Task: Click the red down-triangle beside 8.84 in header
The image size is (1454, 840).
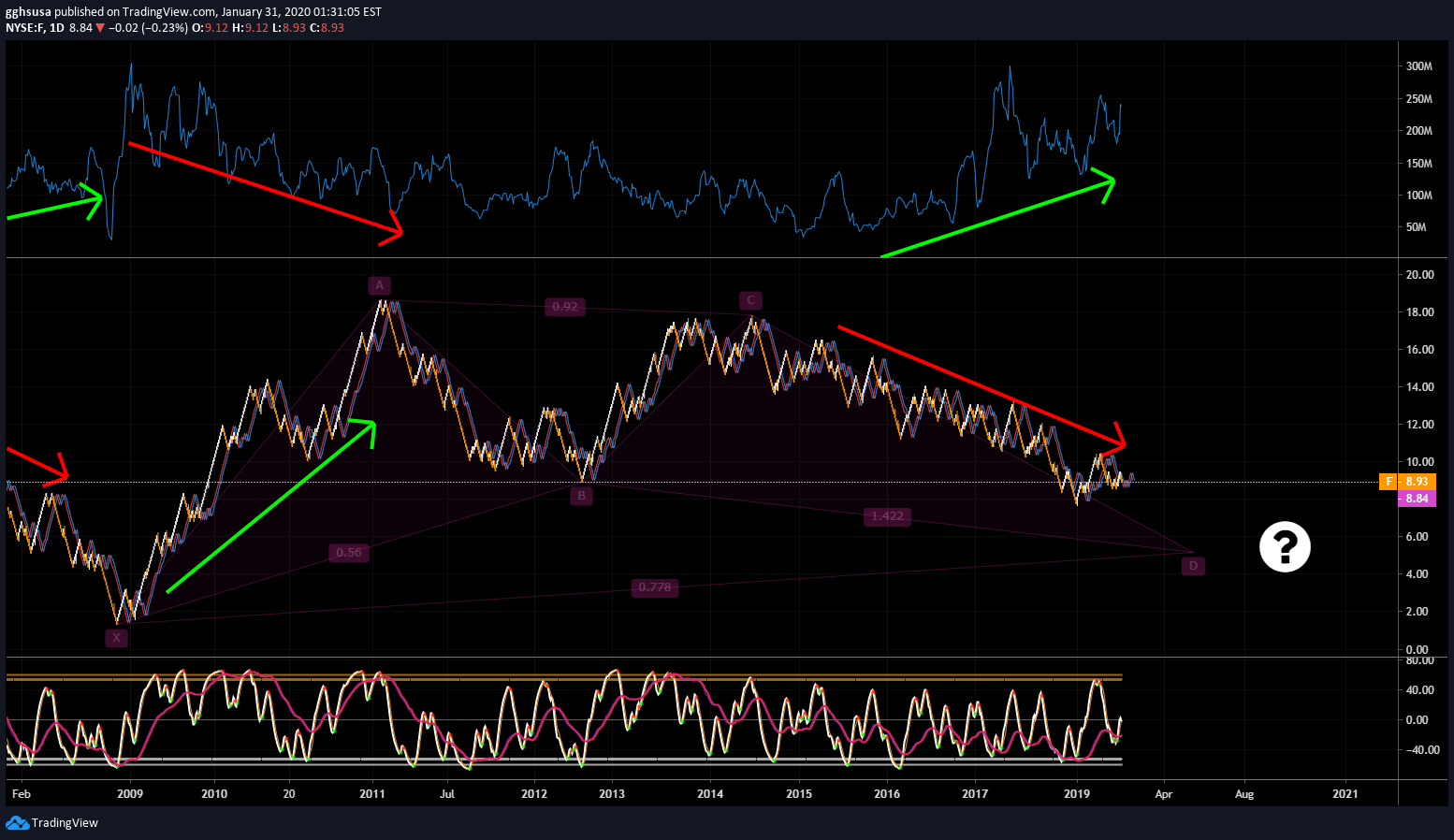Action: point(100,28)
